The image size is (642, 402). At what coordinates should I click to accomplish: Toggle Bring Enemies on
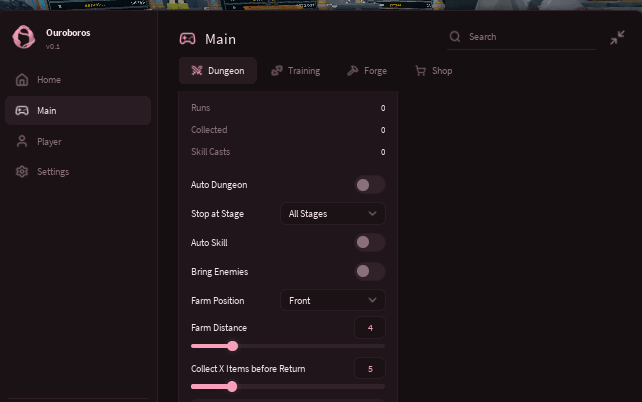[x=370, y=271]
